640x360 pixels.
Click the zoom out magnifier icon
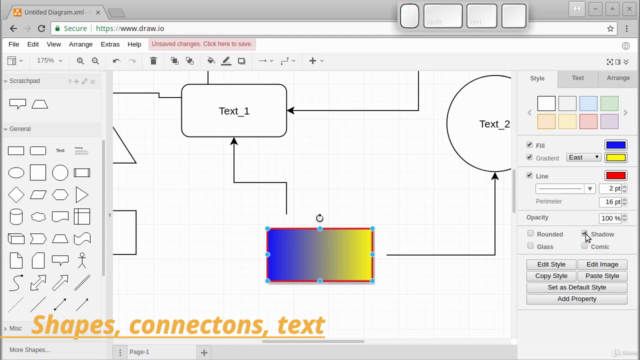click(96, 61)
